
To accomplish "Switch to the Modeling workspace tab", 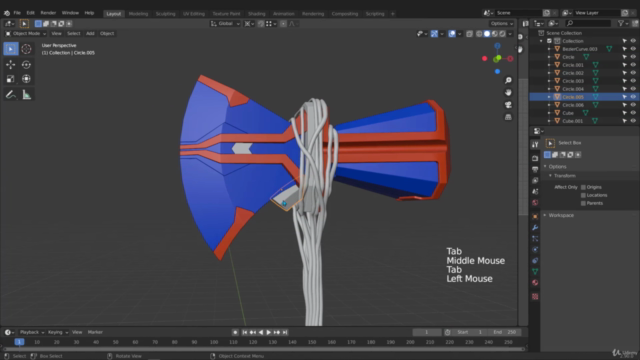I will tap(138, 13).
